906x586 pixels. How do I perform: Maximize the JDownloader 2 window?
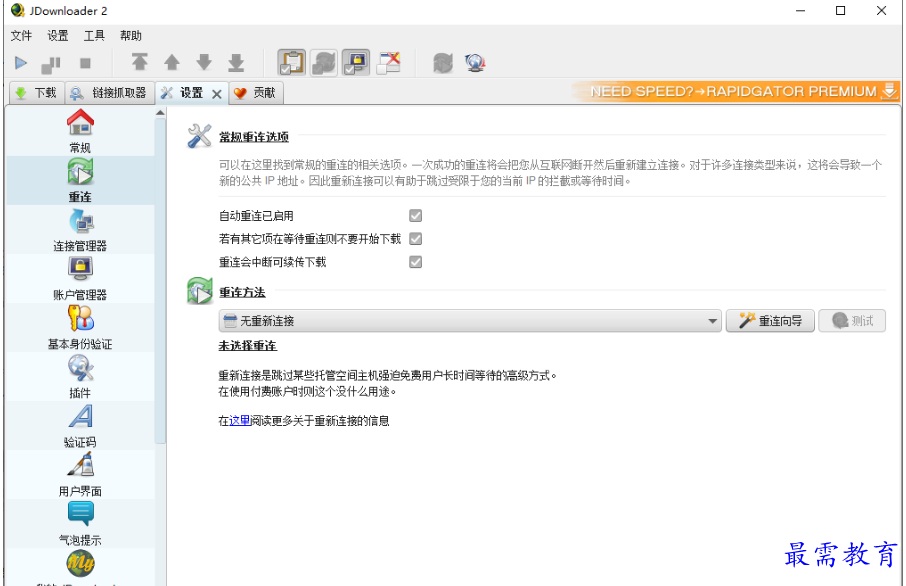(841, 11)
